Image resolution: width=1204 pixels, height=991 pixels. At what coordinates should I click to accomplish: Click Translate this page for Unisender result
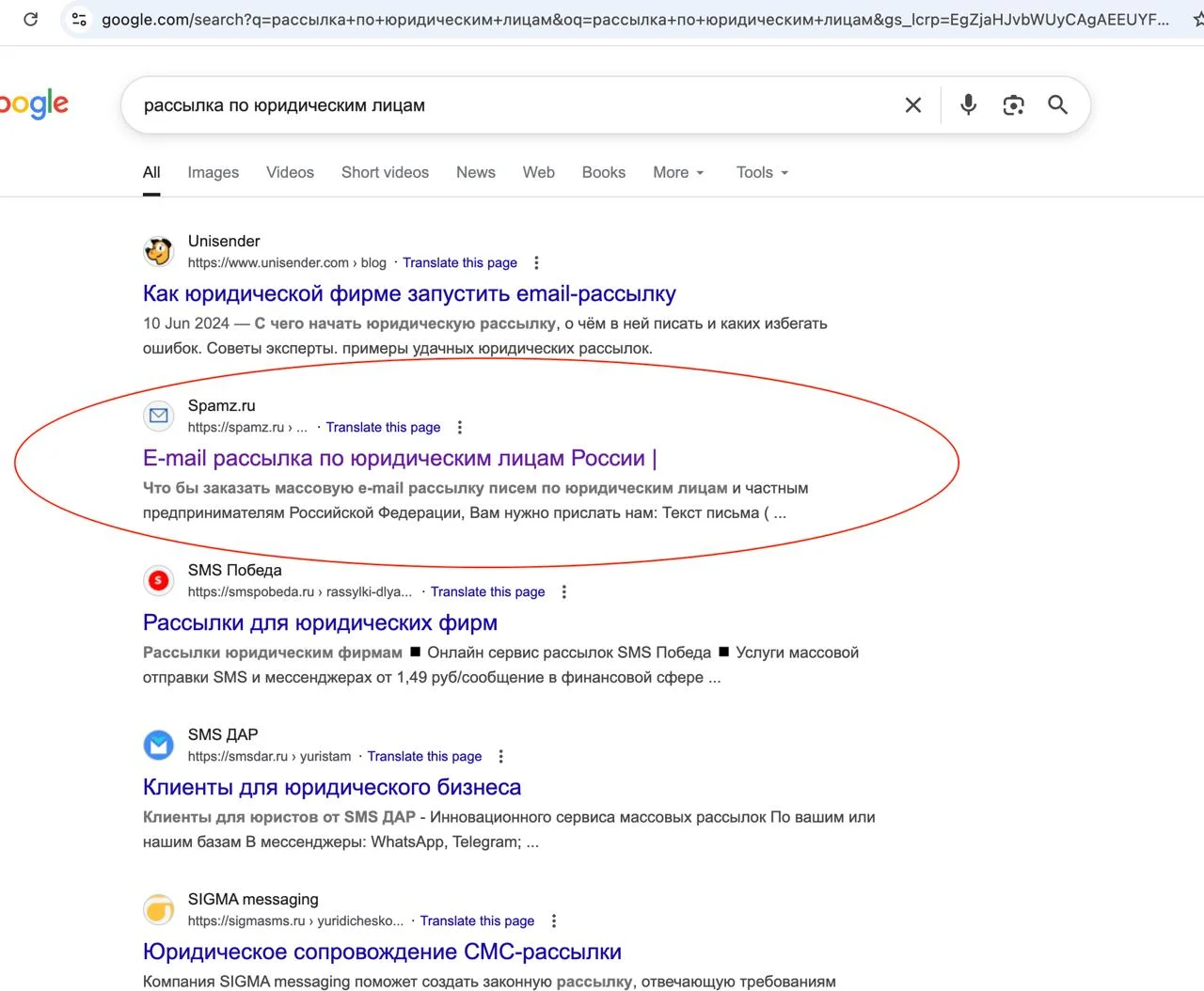[x=460, y=263]
